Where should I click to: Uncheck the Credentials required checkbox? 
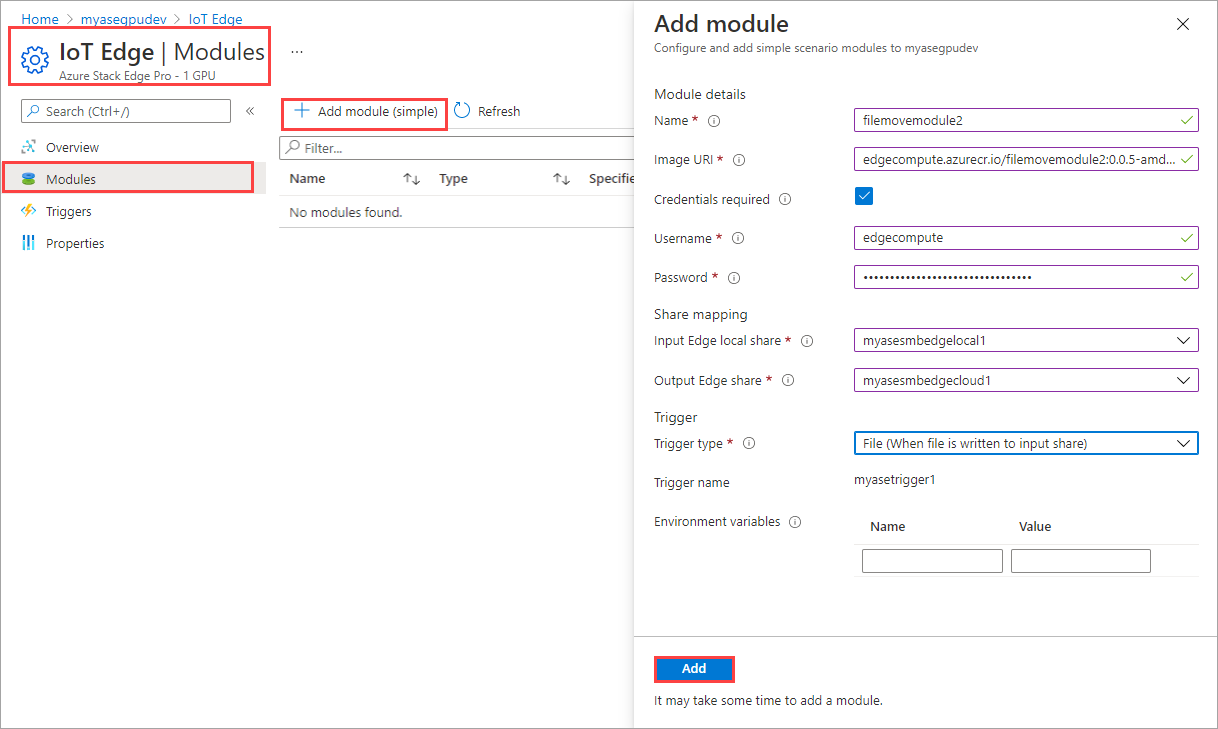point(863,196)
